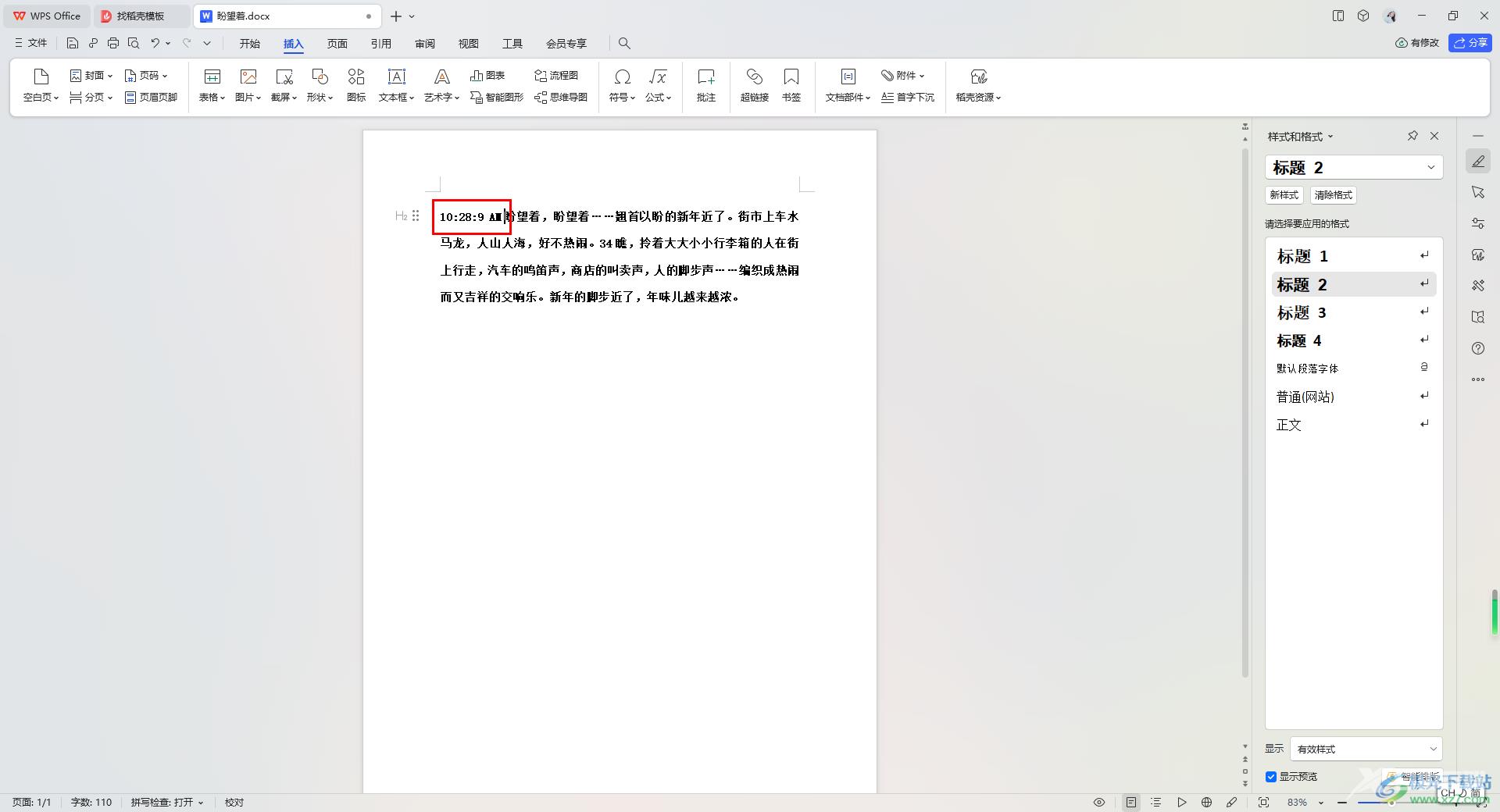Click the print icon in quick toolbar
The image size is (1500, 812).
[x=113, y=43]
